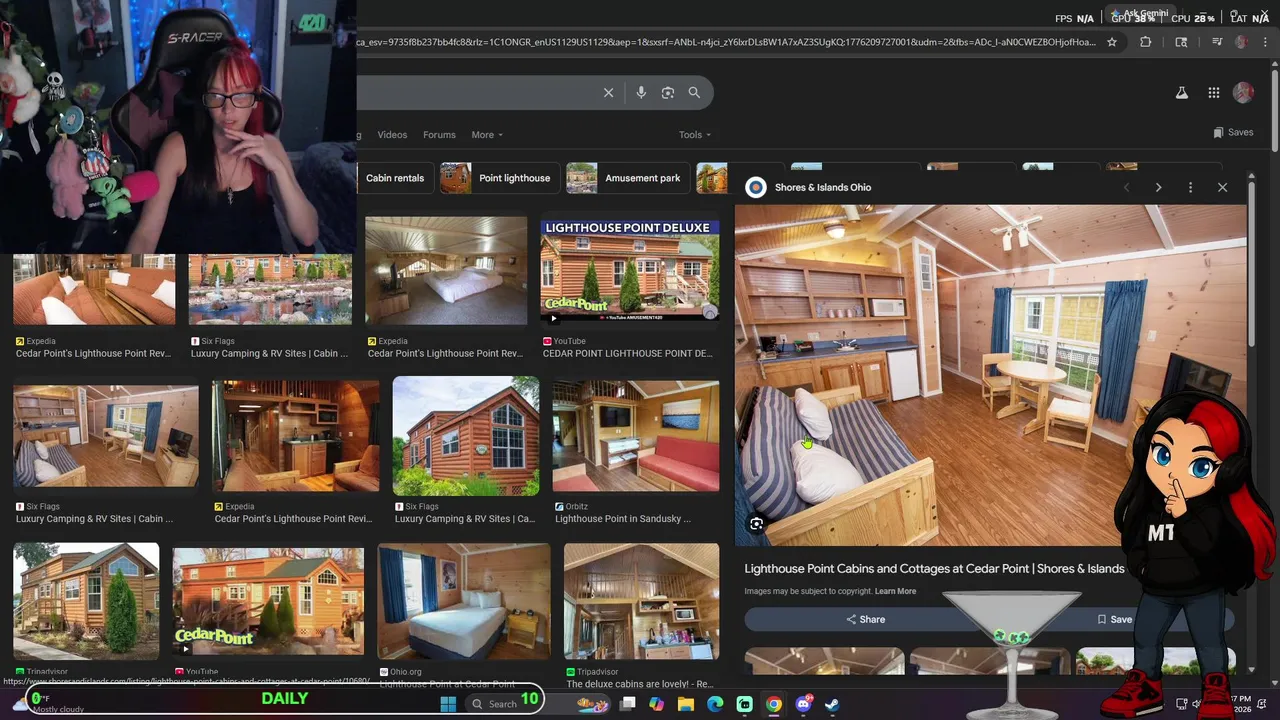The width and height of the screenshot is (1280, 720).
Task: Go to next image in preview panel
Action: click(1158, 187)
